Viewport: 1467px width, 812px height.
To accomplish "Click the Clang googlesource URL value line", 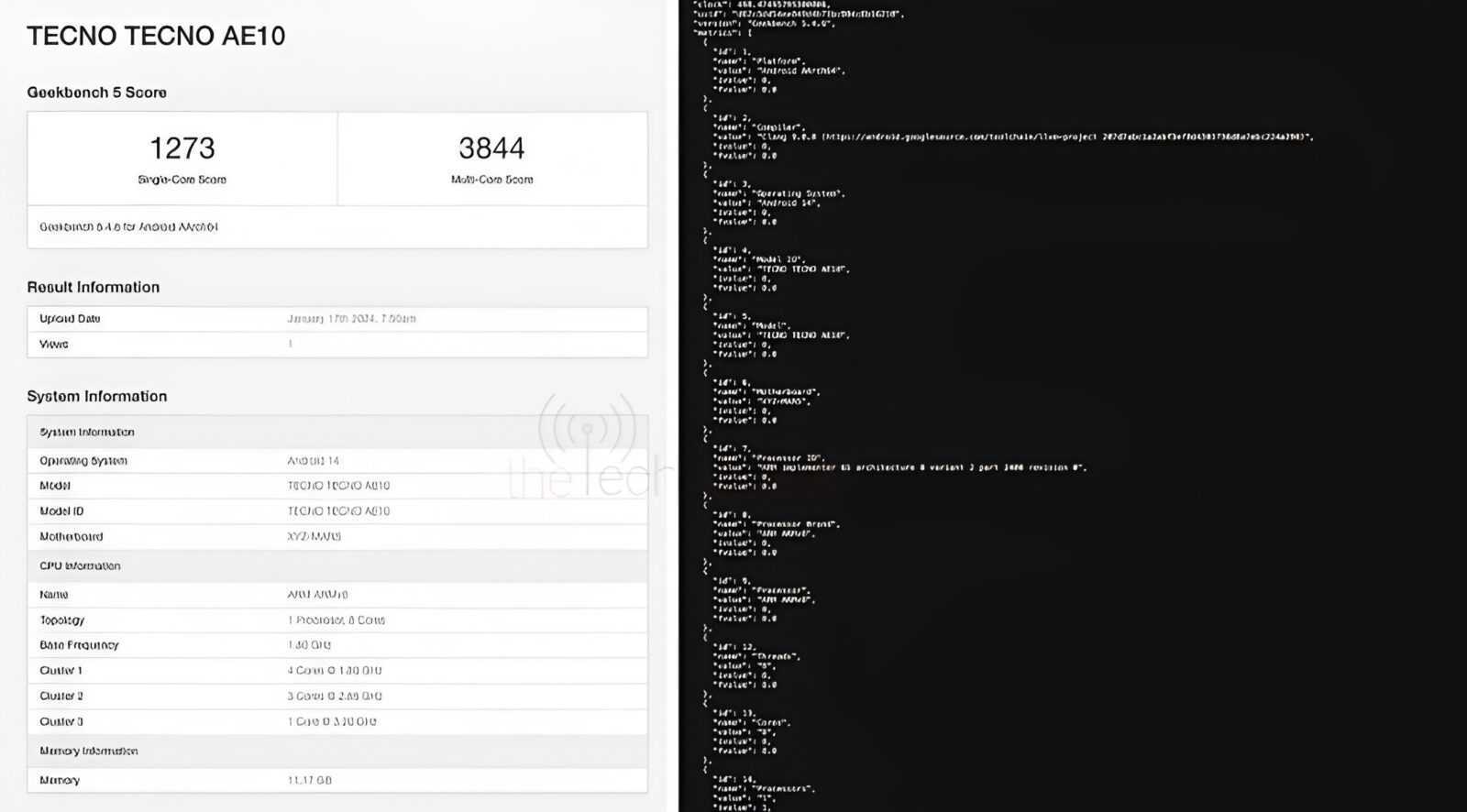I will point(1013,137).
